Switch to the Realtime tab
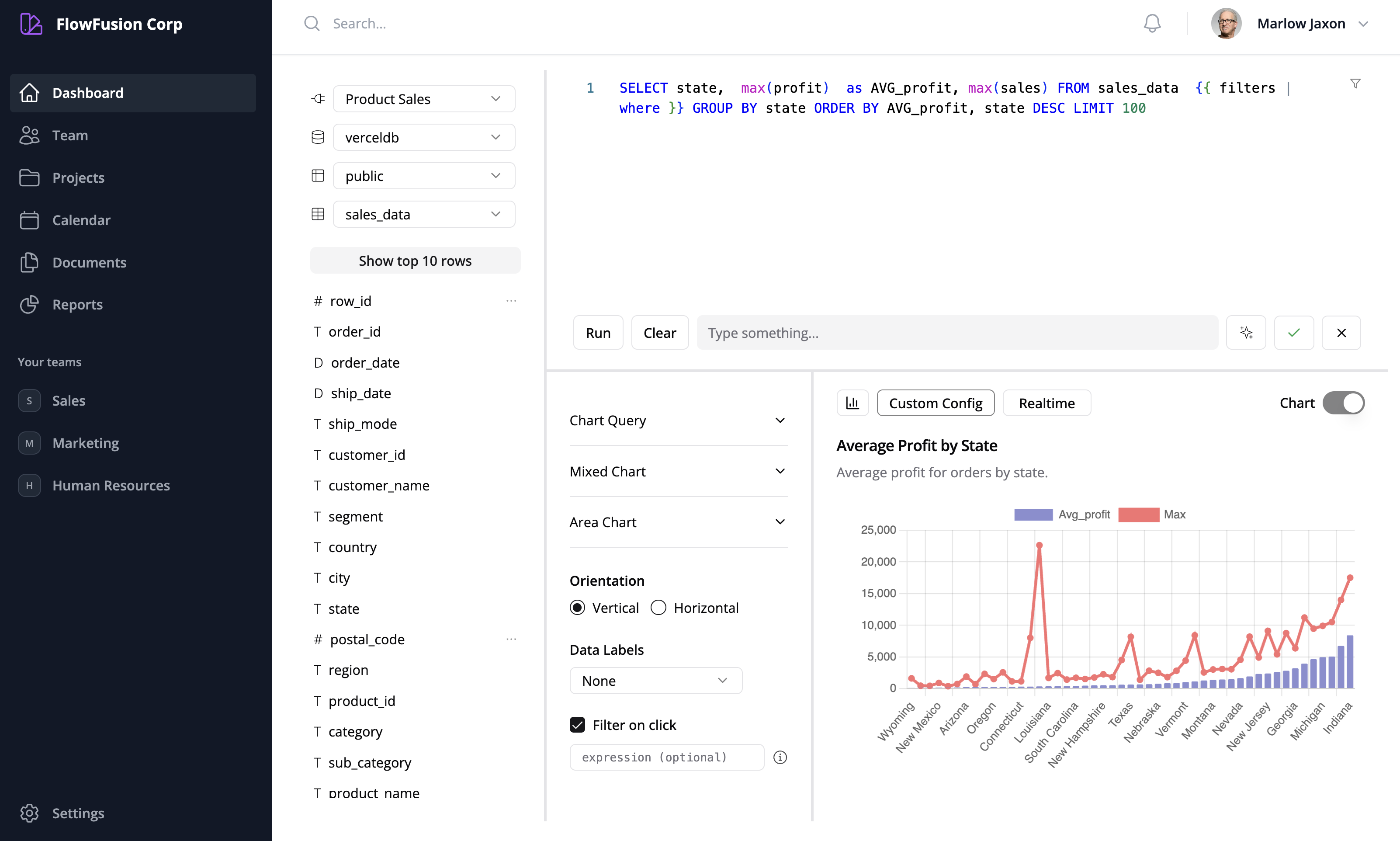This screenshot has height=841, width=1400. [x=1046, y=403]
